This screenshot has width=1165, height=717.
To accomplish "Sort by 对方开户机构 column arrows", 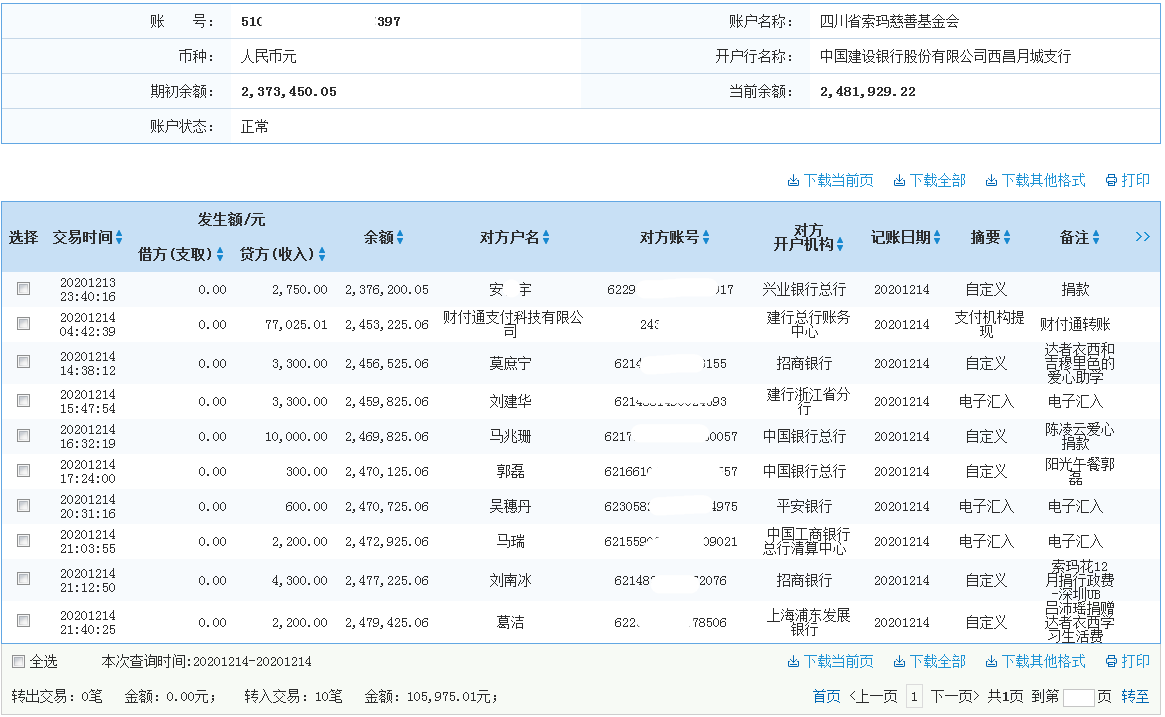I will tap(840, 244).
